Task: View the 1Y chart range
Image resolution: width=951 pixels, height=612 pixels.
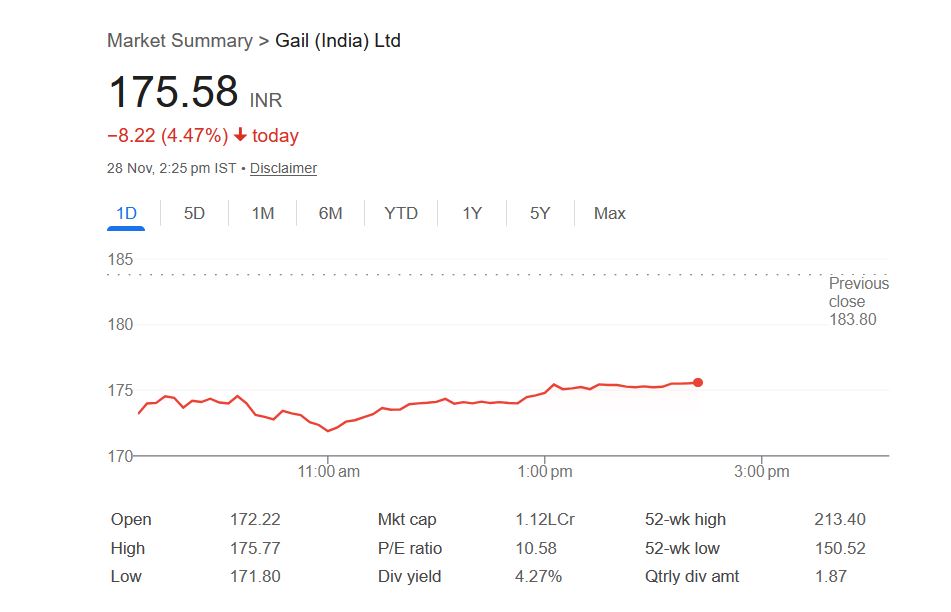Action: pos(472,213)
